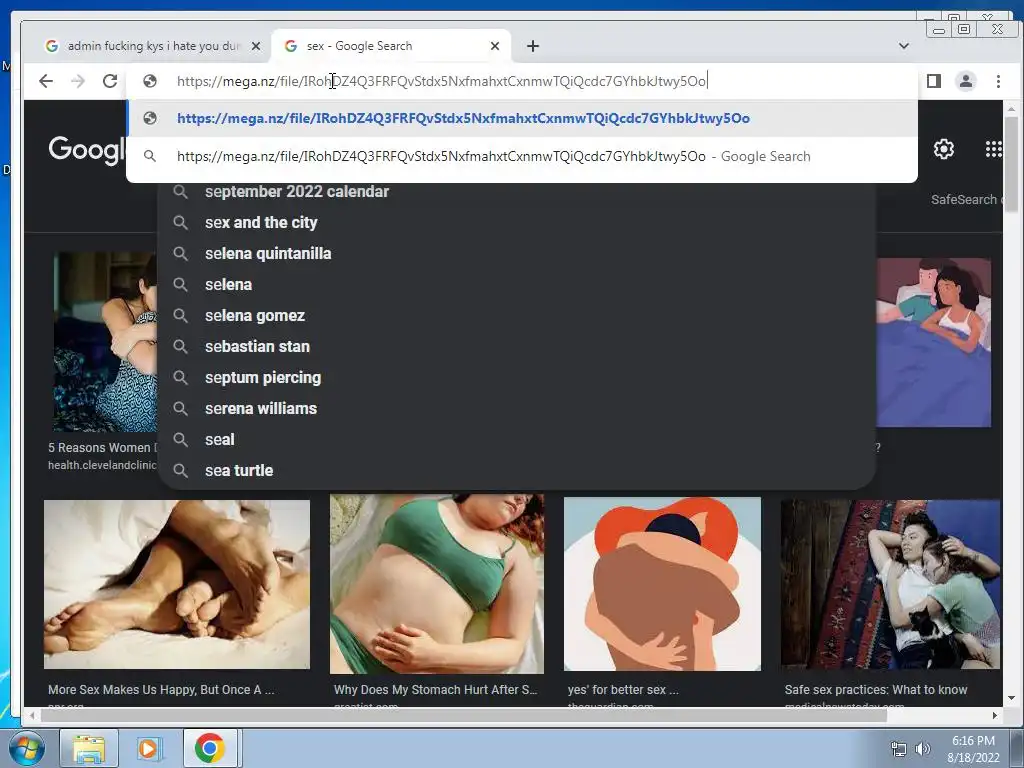Image resolution: width=1024 pixels, height=768 pixels.
Task: Select 'sex and the city' suggestion
Action: coord(261,223)
